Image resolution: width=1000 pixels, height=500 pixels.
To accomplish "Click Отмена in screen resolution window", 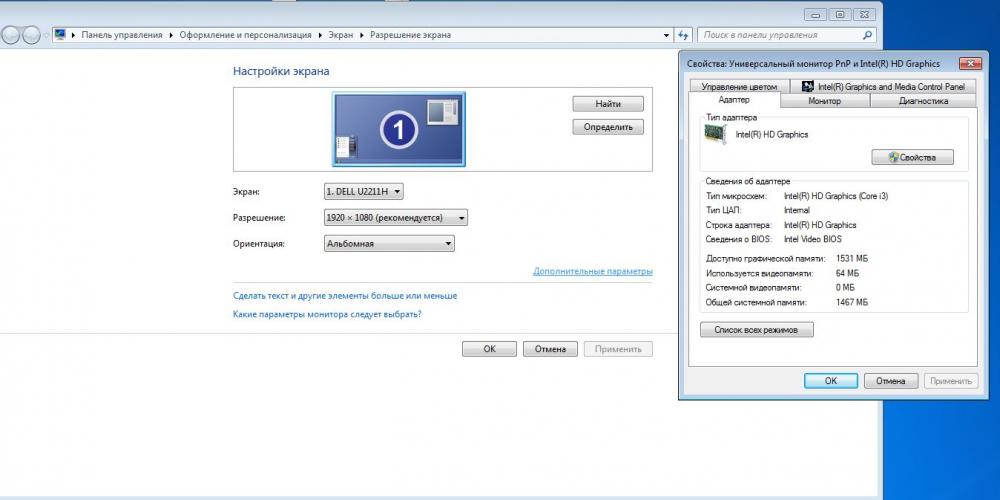I will point(550,349).
